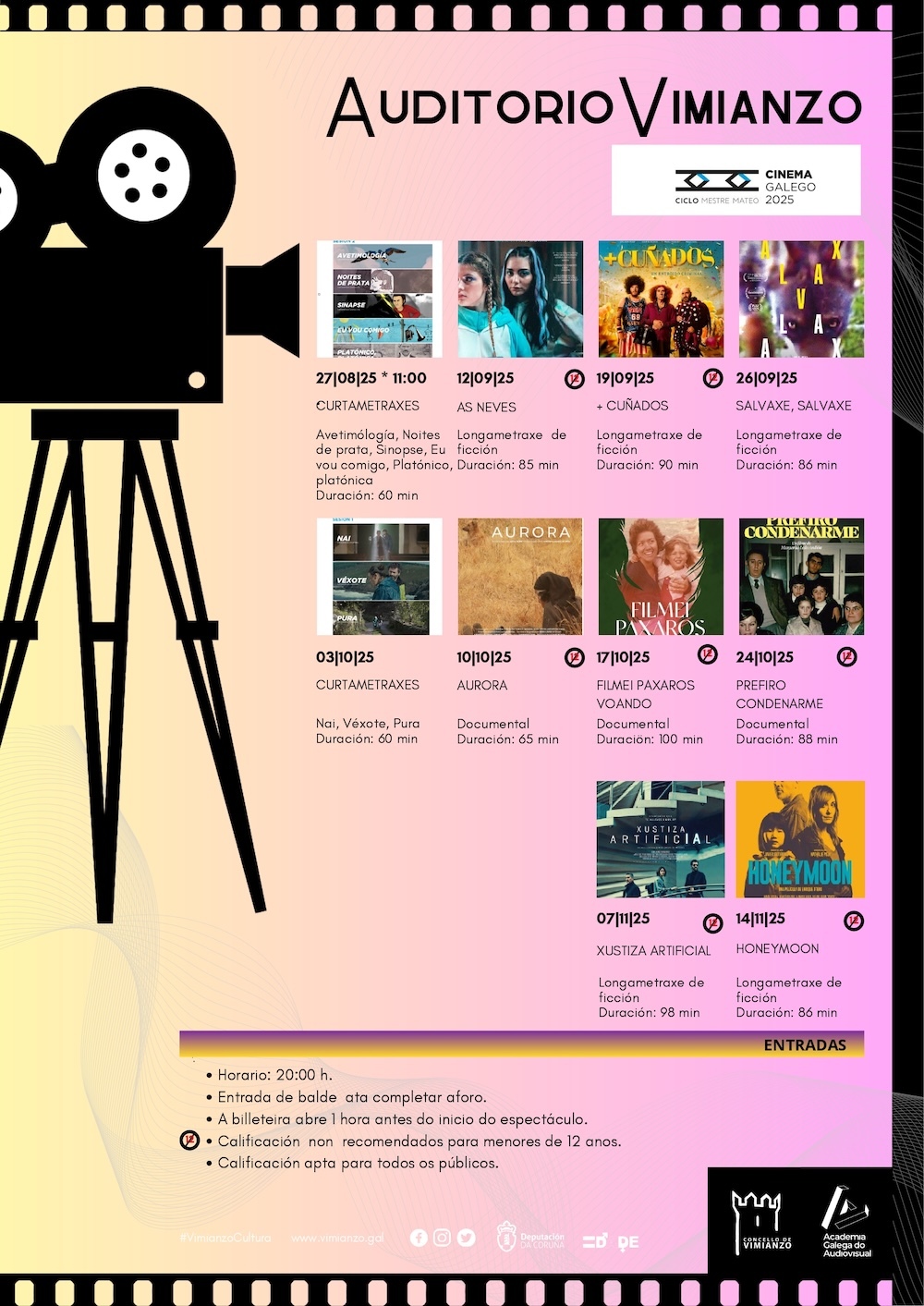This screenshot has height=1306, width=924.
Task: Click the 'Duración: 98 min' text
Action: click(649, 1013)
